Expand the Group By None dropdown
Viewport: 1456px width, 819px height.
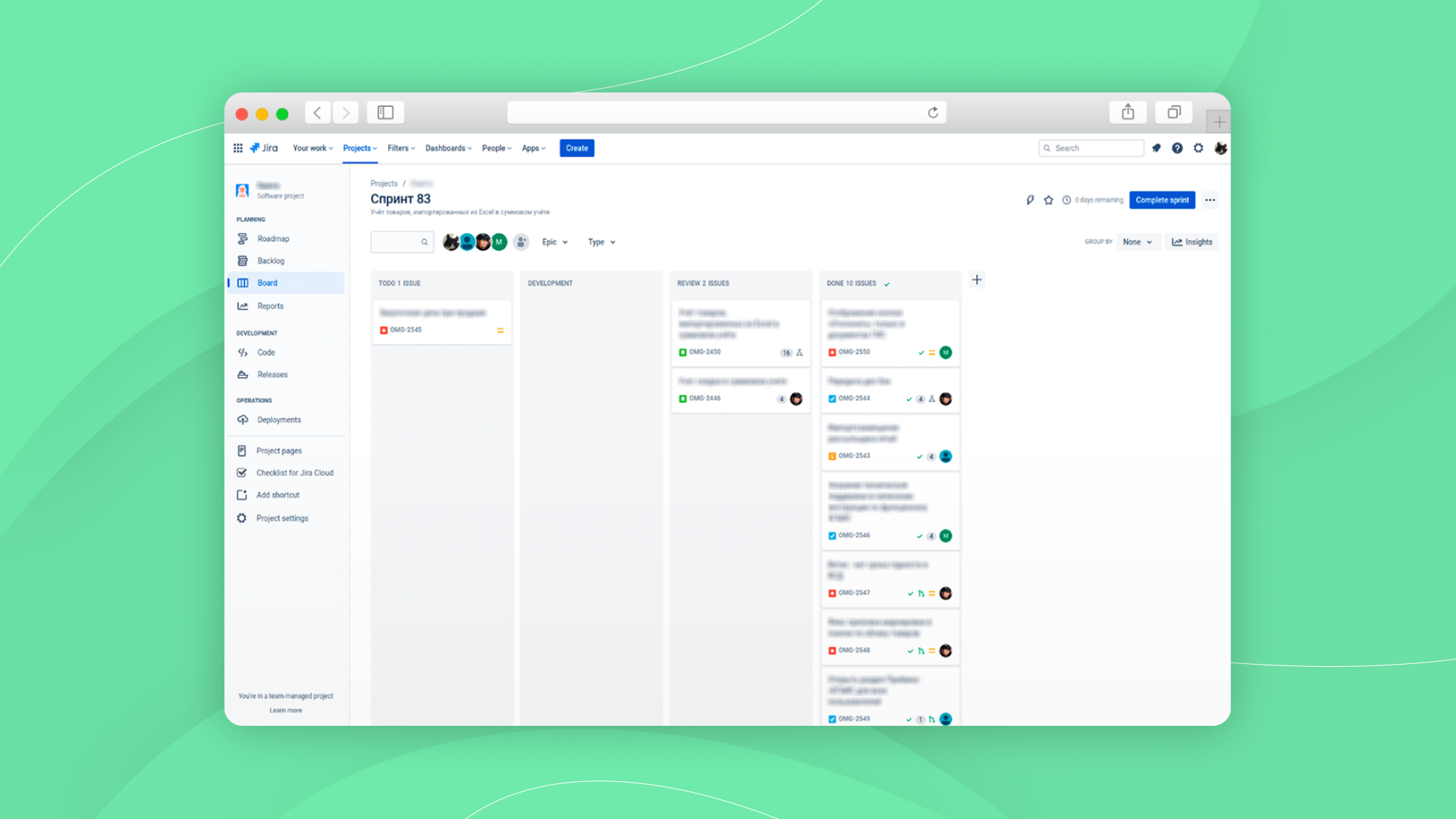click(1137, 242)
